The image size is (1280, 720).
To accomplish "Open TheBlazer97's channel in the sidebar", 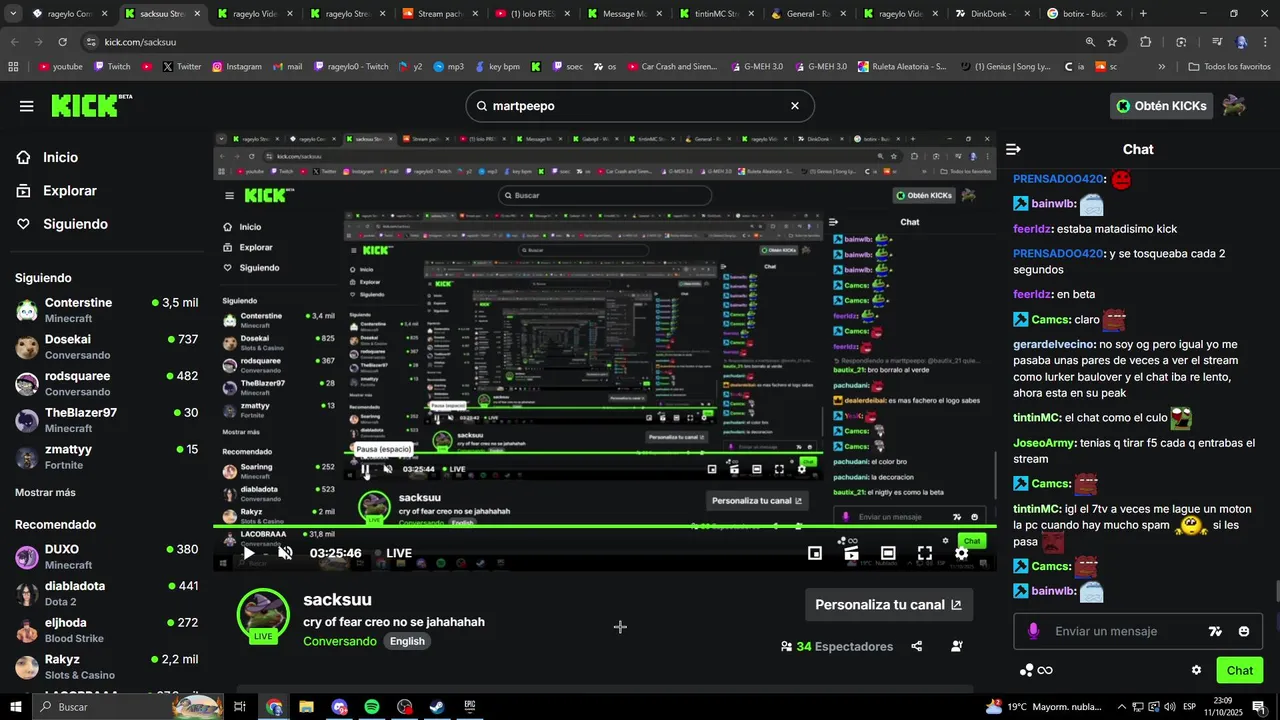I will [106, 420].
